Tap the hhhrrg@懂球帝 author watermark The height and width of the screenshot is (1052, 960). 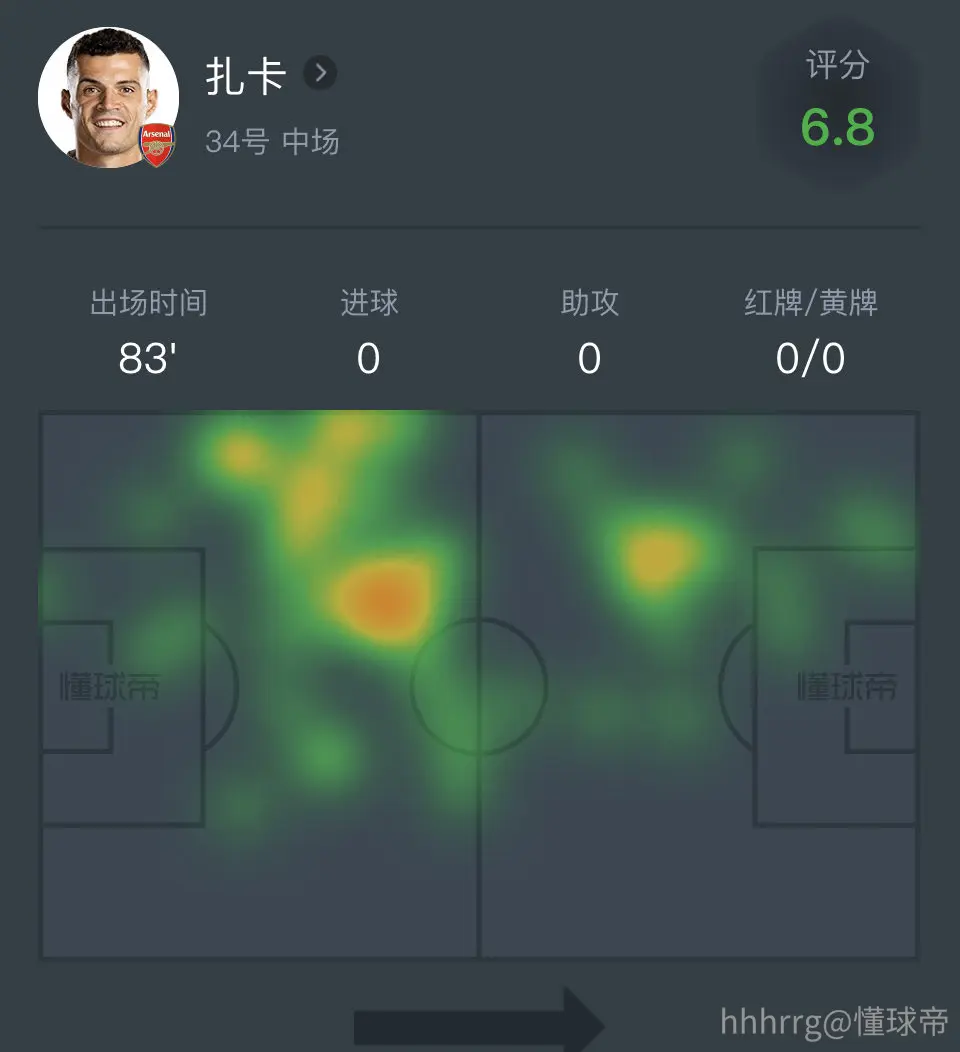click(834, 1021)
